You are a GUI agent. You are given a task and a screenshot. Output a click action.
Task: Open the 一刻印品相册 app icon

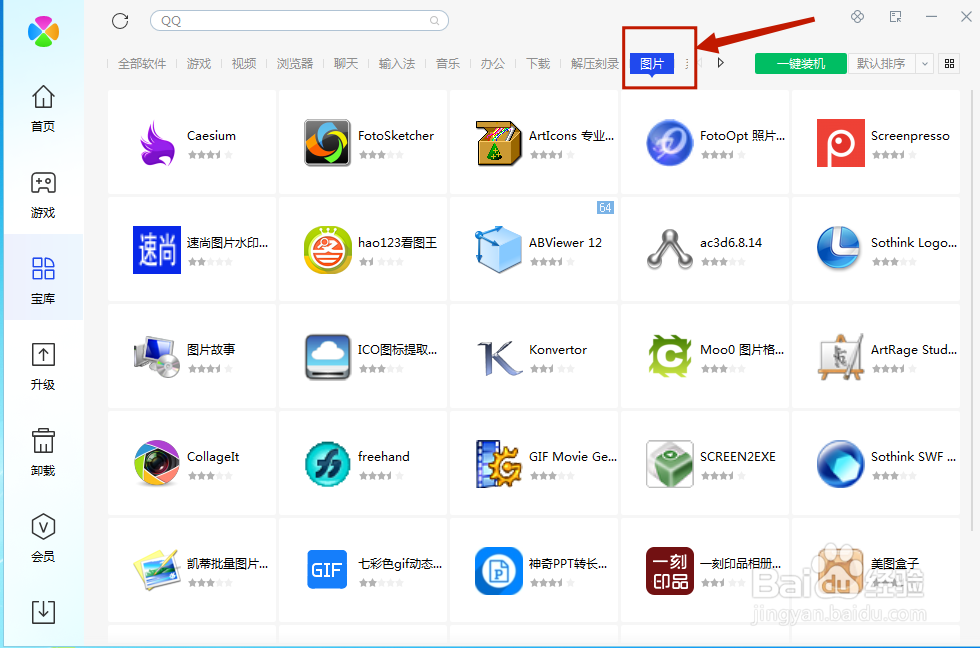pyautogui.click(x=669, y=571)
